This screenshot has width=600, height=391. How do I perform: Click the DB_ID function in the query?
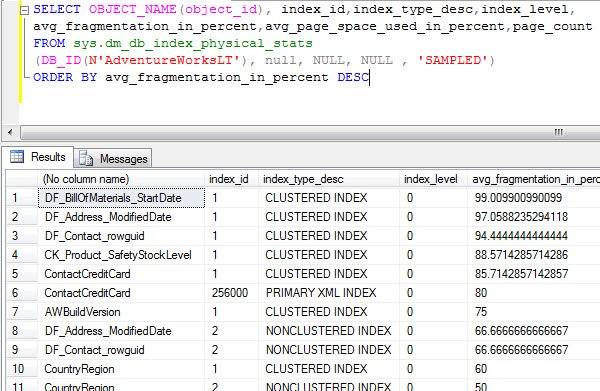coord(61,60)
